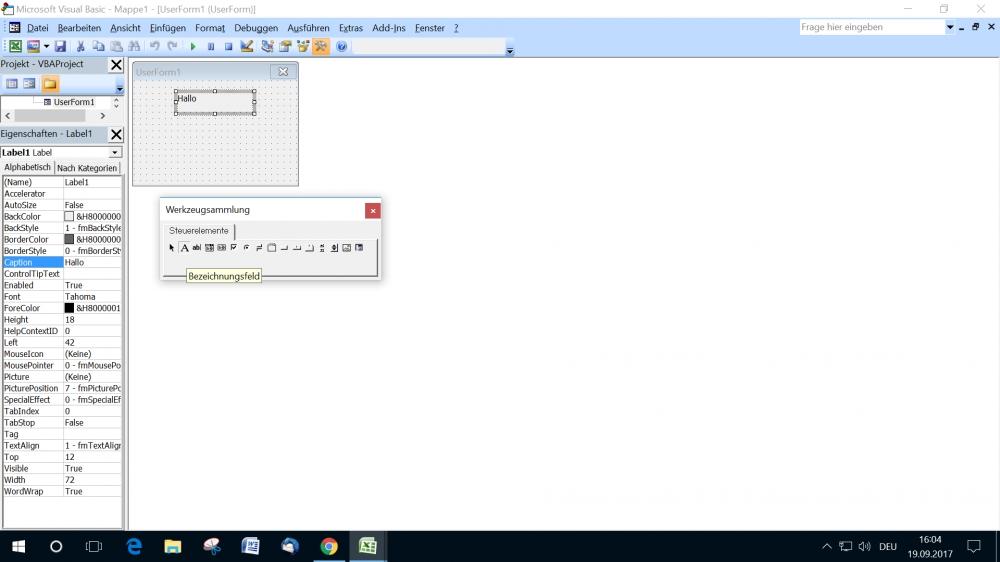Pick the CheckBox control from the toolbox
This screenshot has height=562, width=1000.
pyautogui.click(x=234, y=248)
